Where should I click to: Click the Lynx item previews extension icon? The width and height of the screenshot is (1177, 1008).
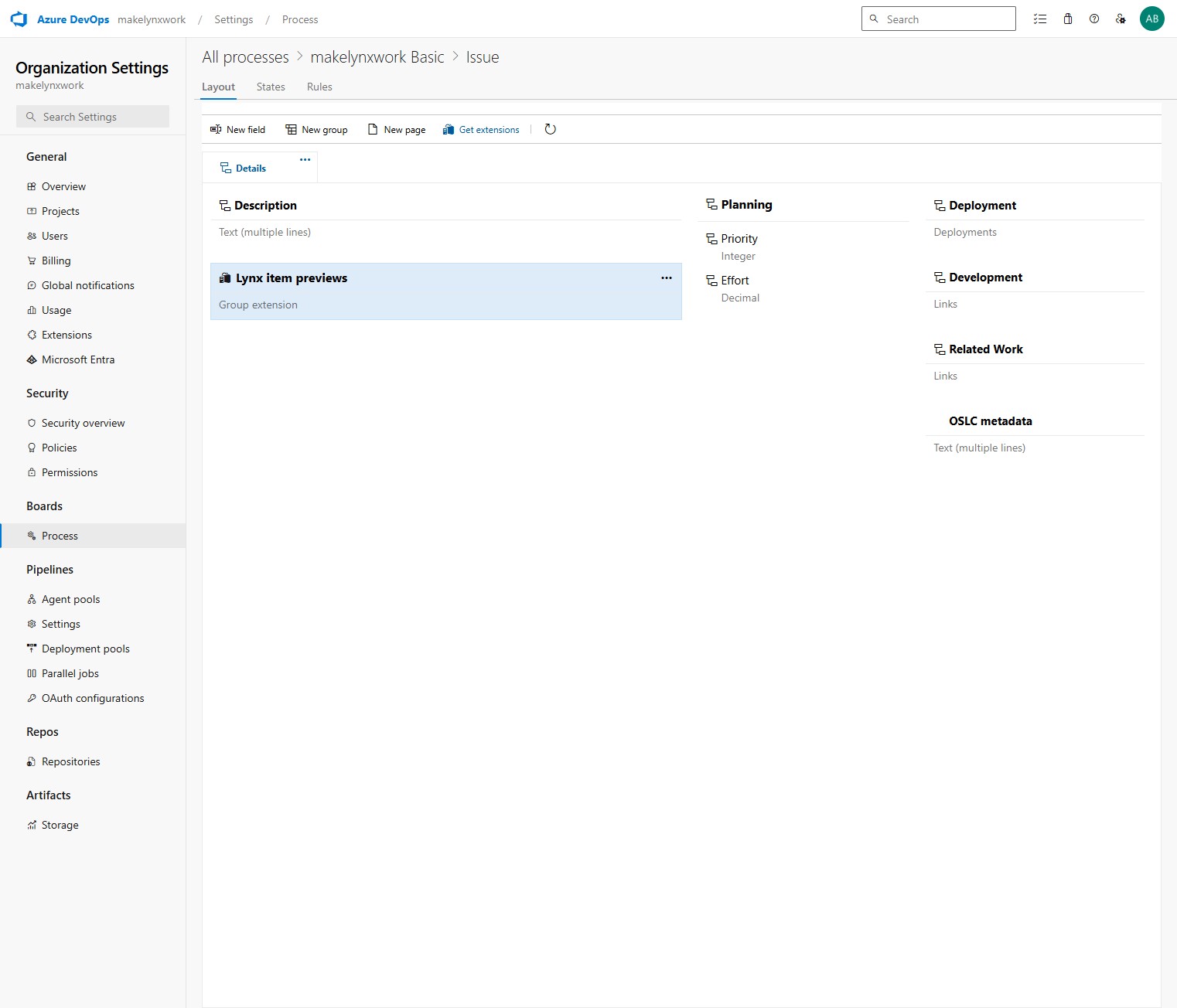[225, 278]
